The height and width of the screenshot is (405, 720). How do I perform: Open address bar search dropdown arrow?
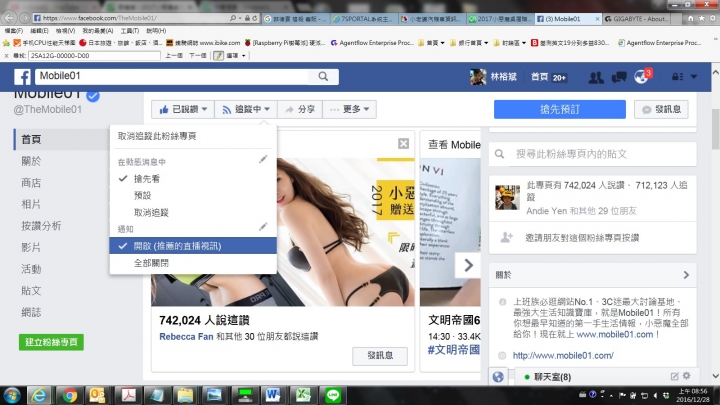pyautogui.click(x=240, y=18)
